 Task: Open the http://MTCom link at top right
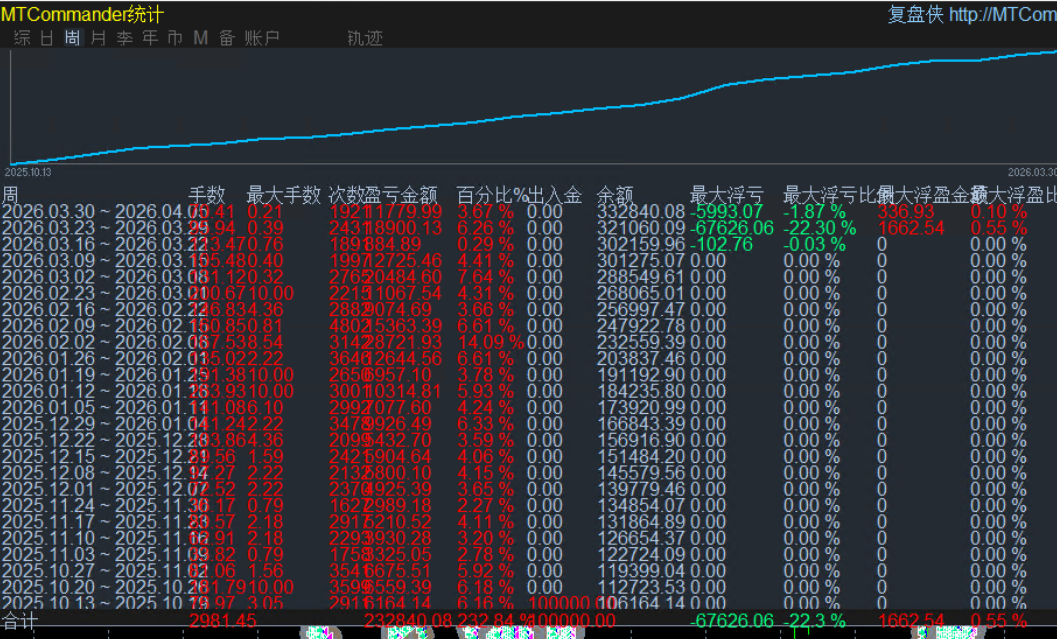(x=1002, y=14)
